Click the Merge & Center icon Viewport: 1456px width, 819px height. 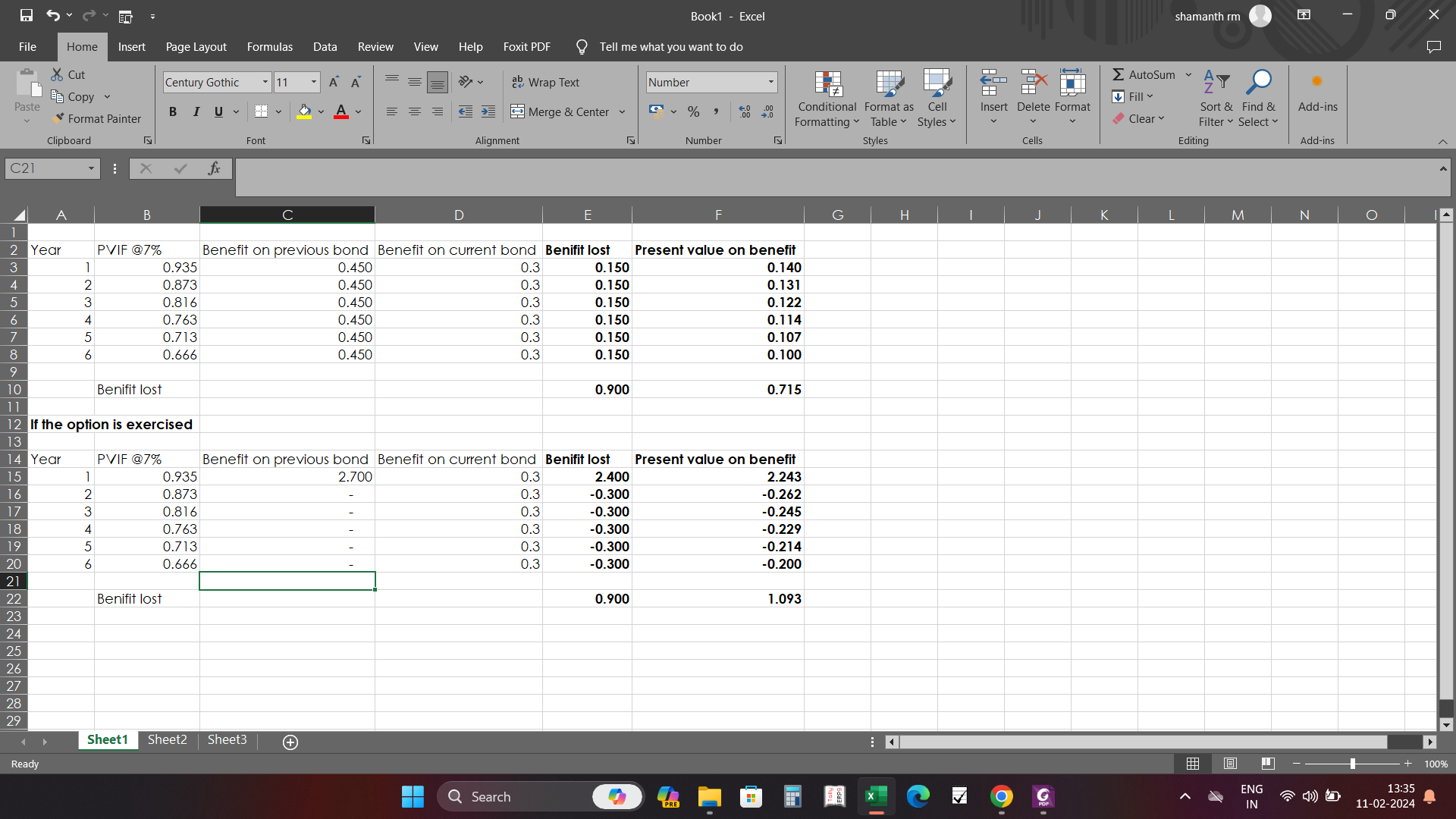(518, 112)
